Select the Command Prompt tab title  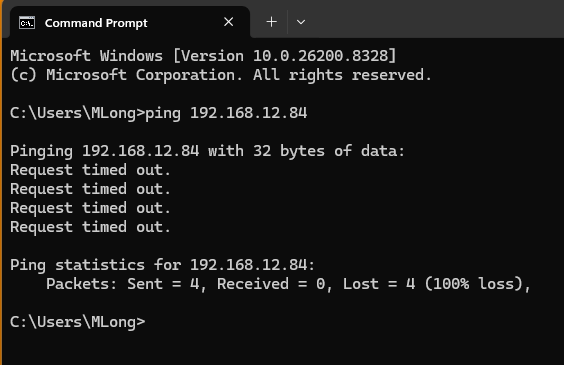tap(96, 23)
